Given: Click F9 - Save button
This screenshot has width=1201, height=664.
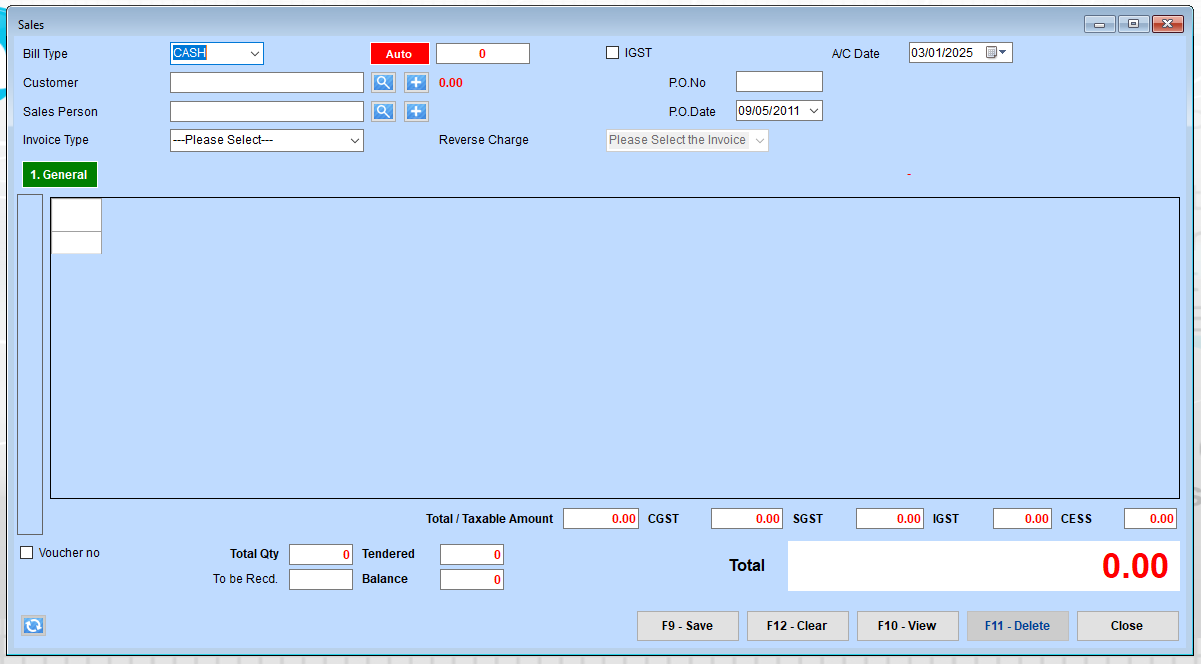Looking at the screenshot, I should pos(688,626).
